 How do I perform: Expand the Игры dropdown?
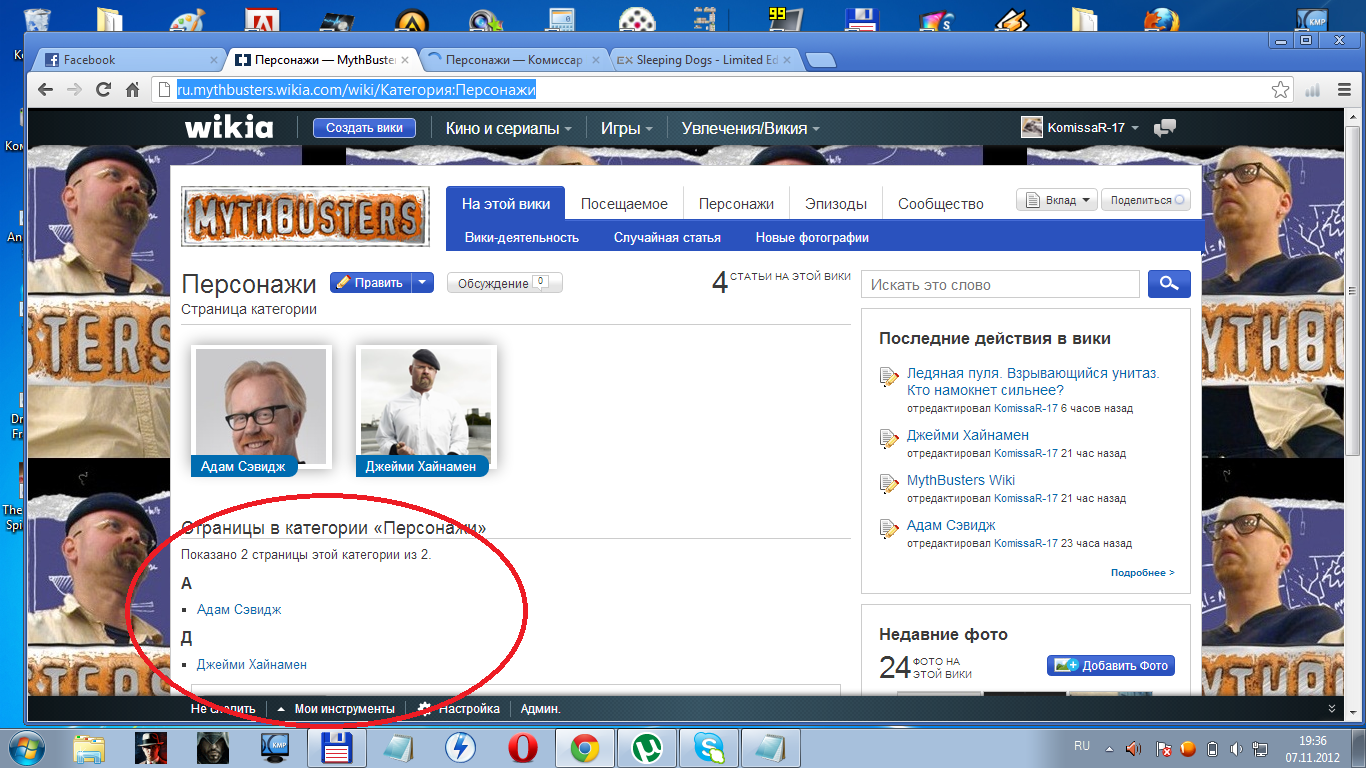tap(626, 128)
